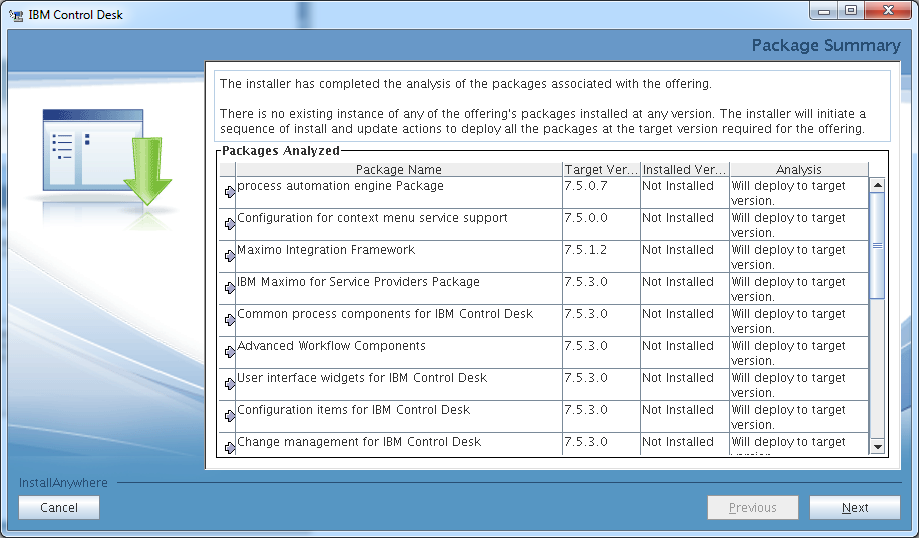
Task: Click the Analysis column header
Action: click(x=799, y=169)
